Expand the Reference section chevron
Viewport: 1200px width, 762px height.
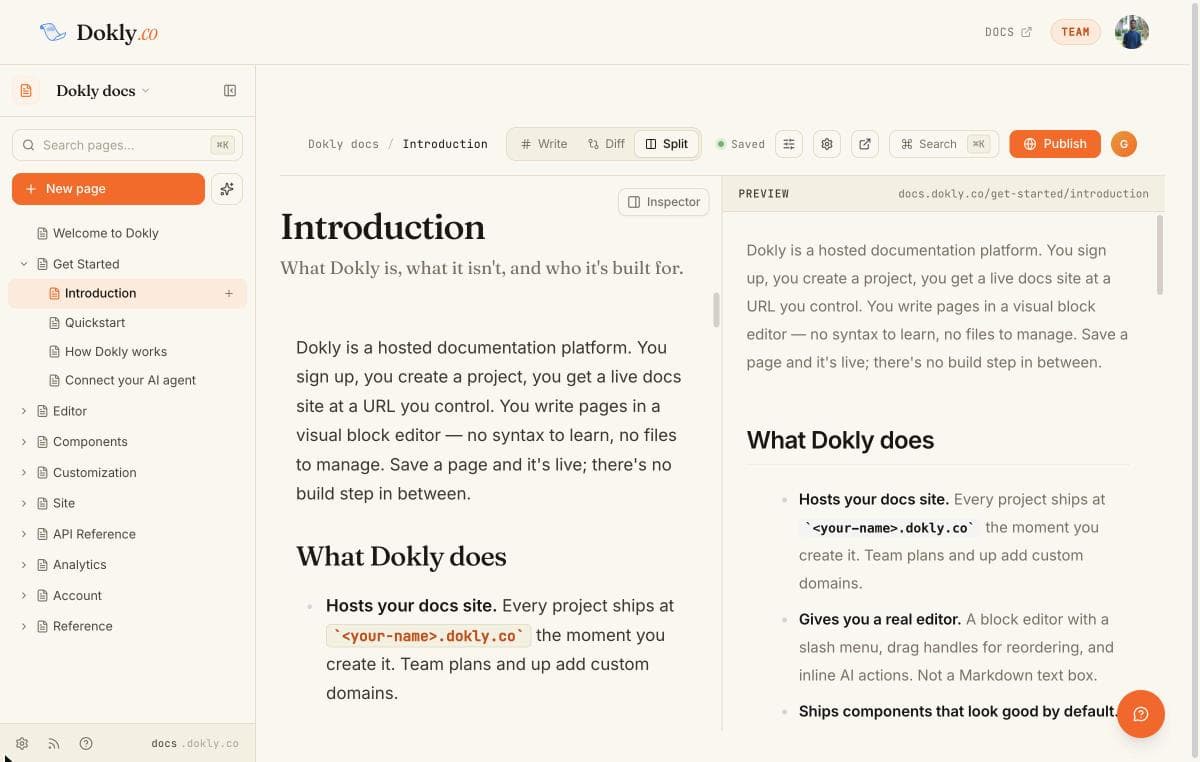(24, 626)
